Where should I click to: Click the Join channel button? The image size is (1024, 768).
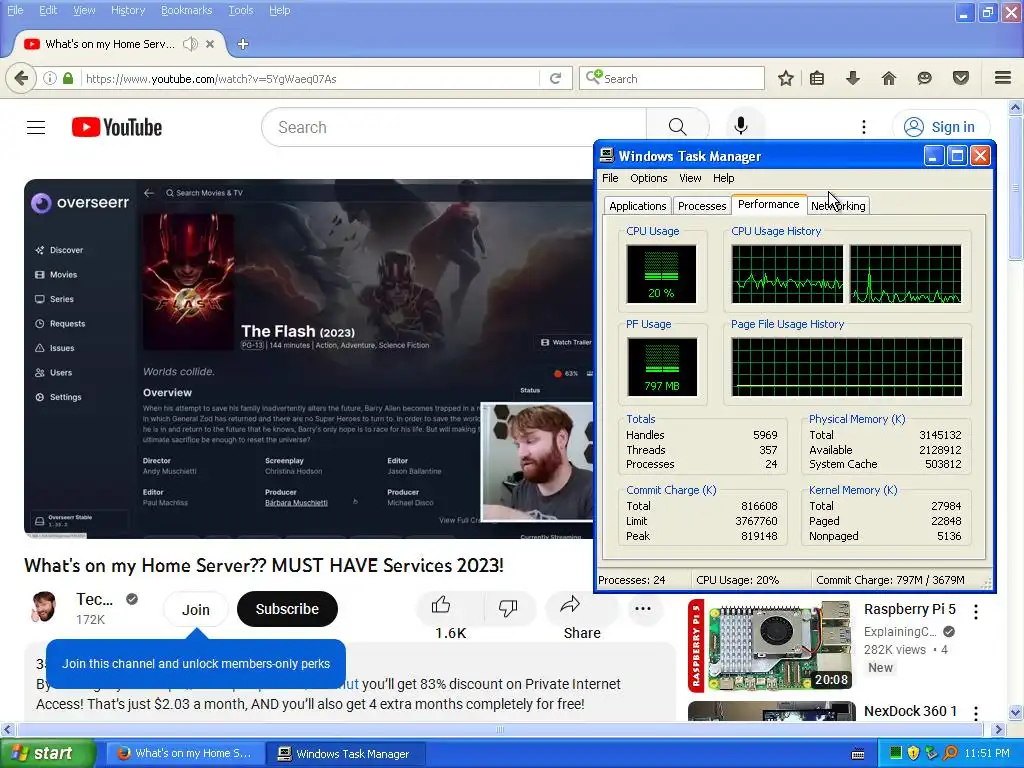coord(195,609)
